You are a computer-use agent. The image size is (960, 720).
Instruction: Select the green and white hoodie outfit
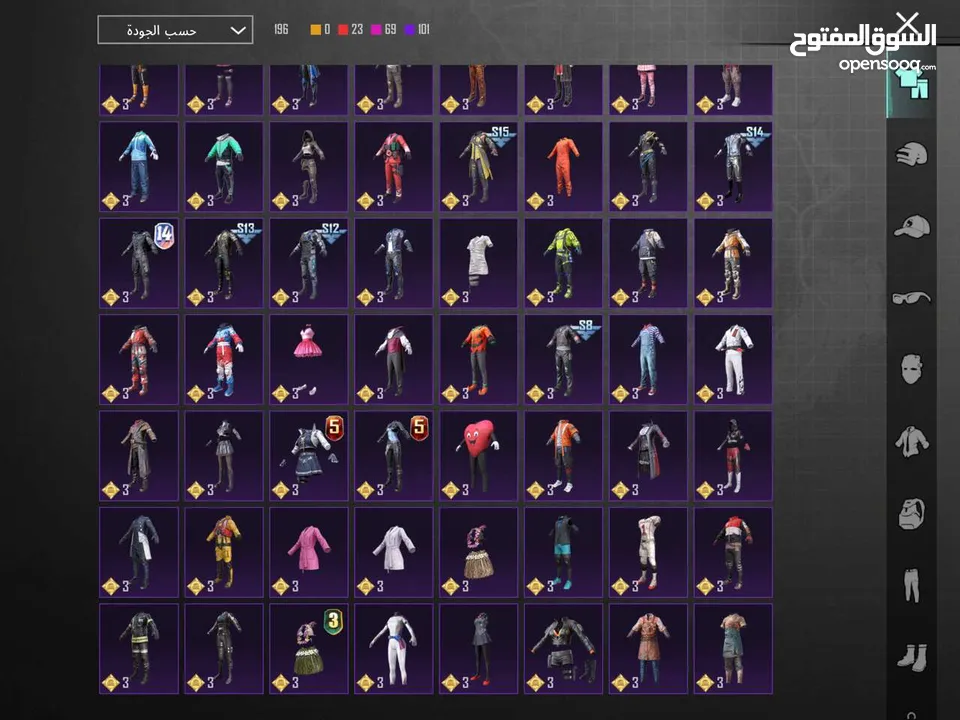pos(224,167)
